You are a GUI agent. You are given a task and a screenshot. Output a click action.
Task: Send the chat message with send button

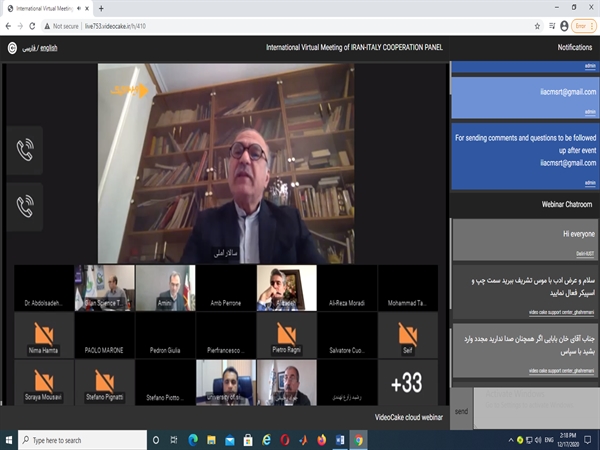point(461,411)
